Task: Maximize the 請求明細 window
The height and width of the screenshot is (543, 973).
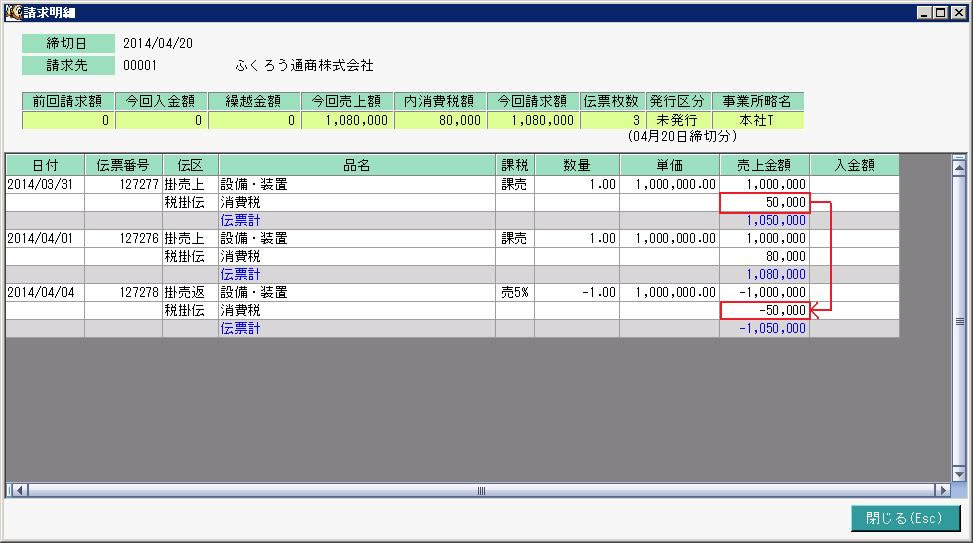Action: pos(941,12)
